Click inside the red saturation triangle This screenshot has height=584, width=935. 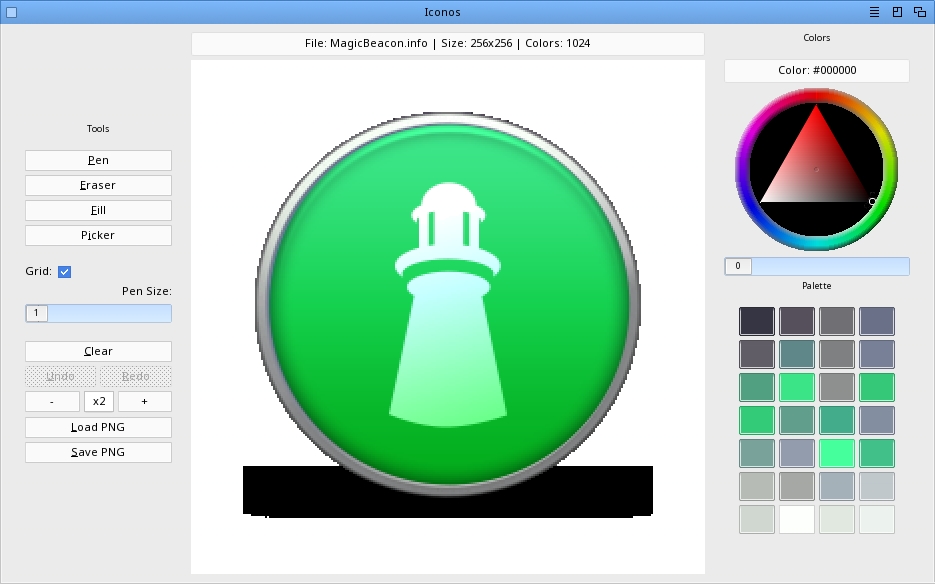(x=816, y=167)
